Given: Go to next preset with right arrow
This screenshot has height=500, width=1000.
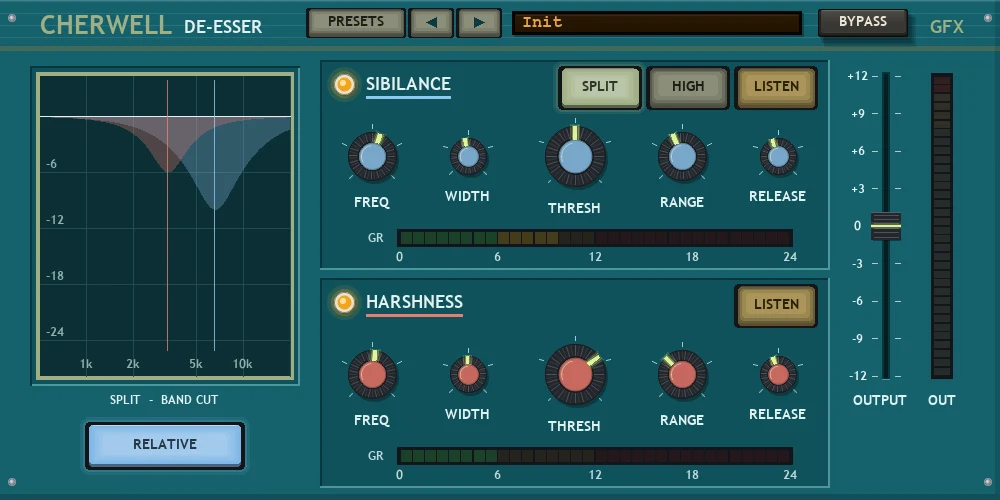Looking at the screenshot, I should coord(479,23).
